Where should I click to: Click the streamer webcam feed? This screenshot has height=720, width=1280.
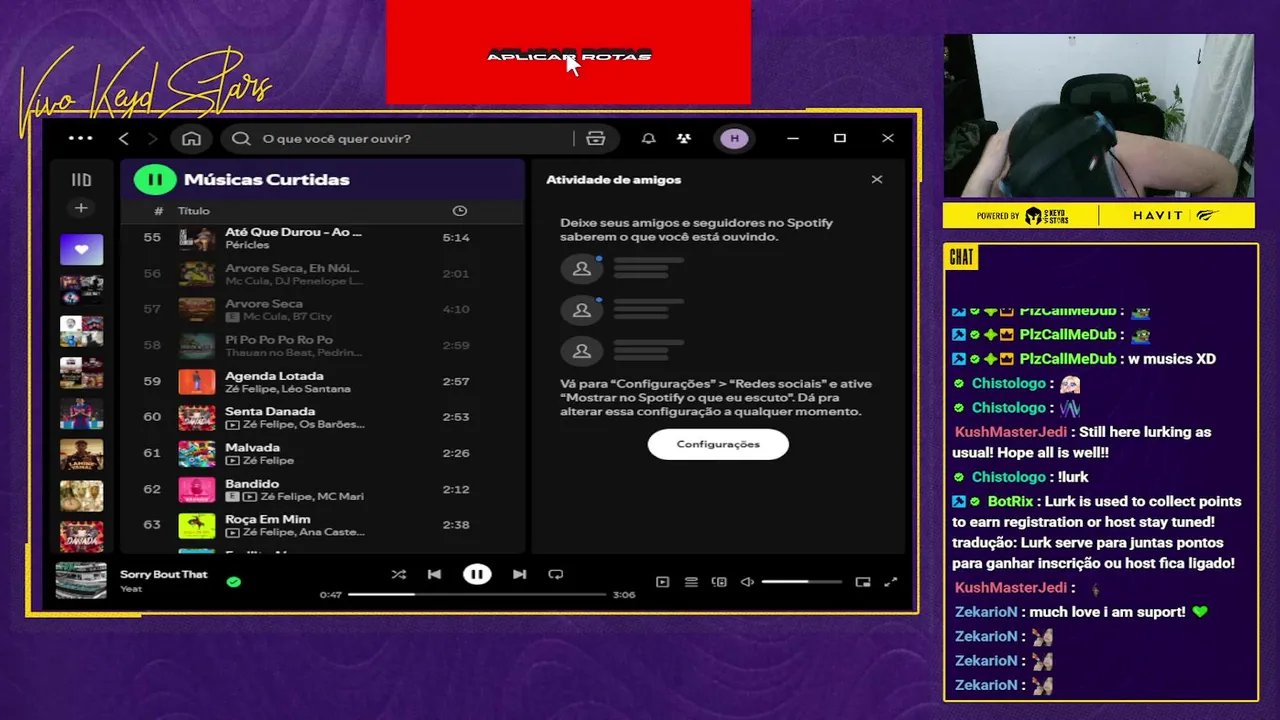[x=1098, y=116]
